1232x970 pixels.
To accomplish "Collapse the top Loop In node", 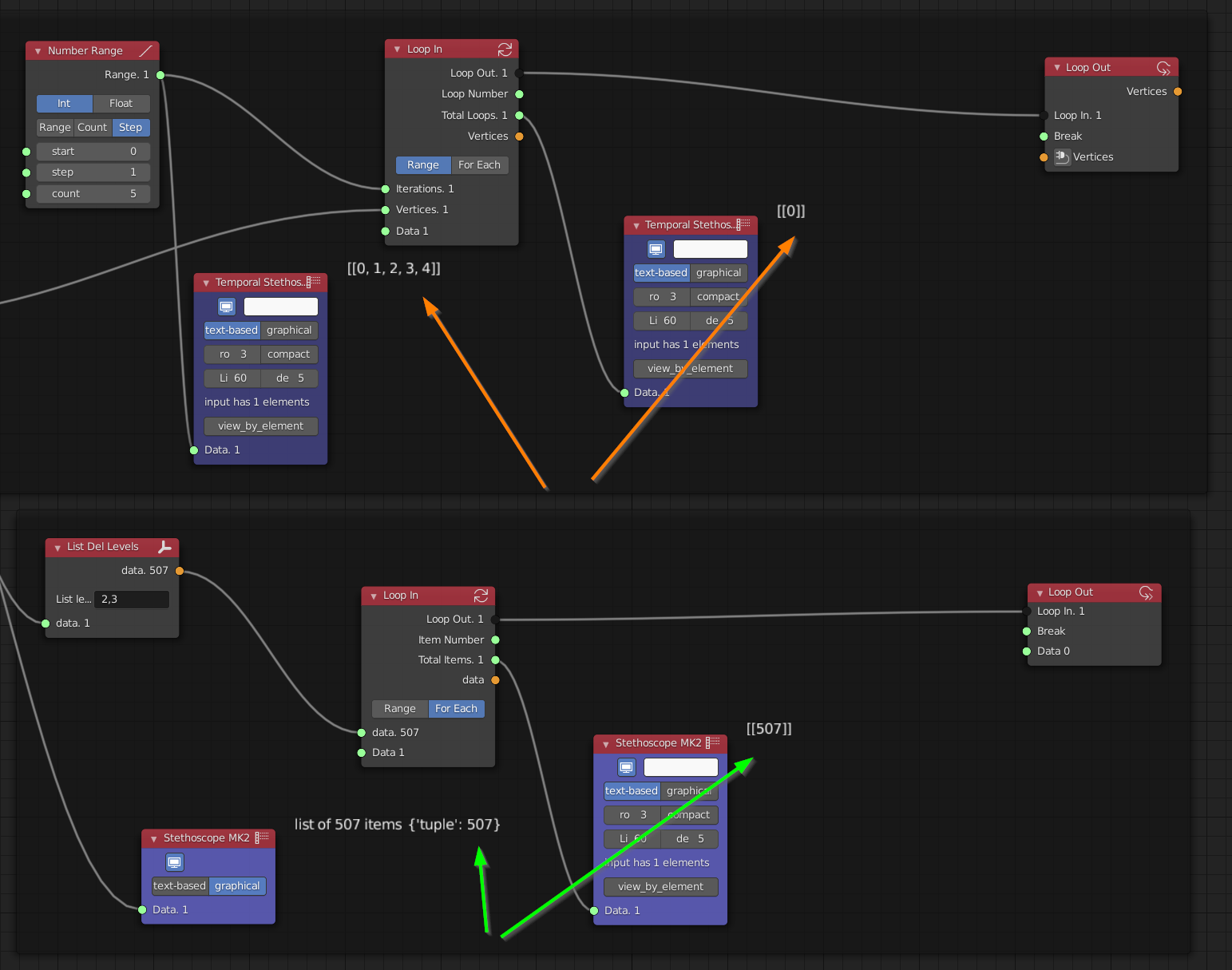I will [397, 49].
